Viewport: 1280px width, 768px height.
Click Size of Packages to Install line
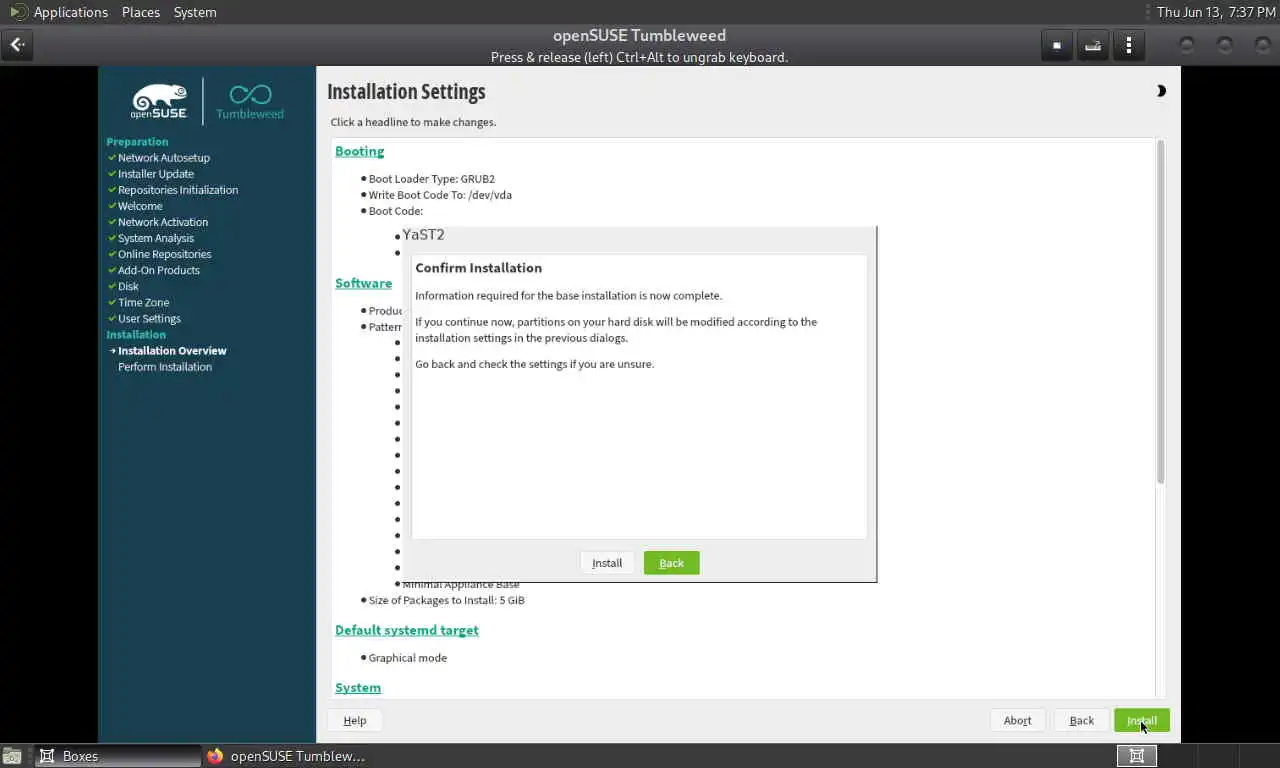click(446, 600)
